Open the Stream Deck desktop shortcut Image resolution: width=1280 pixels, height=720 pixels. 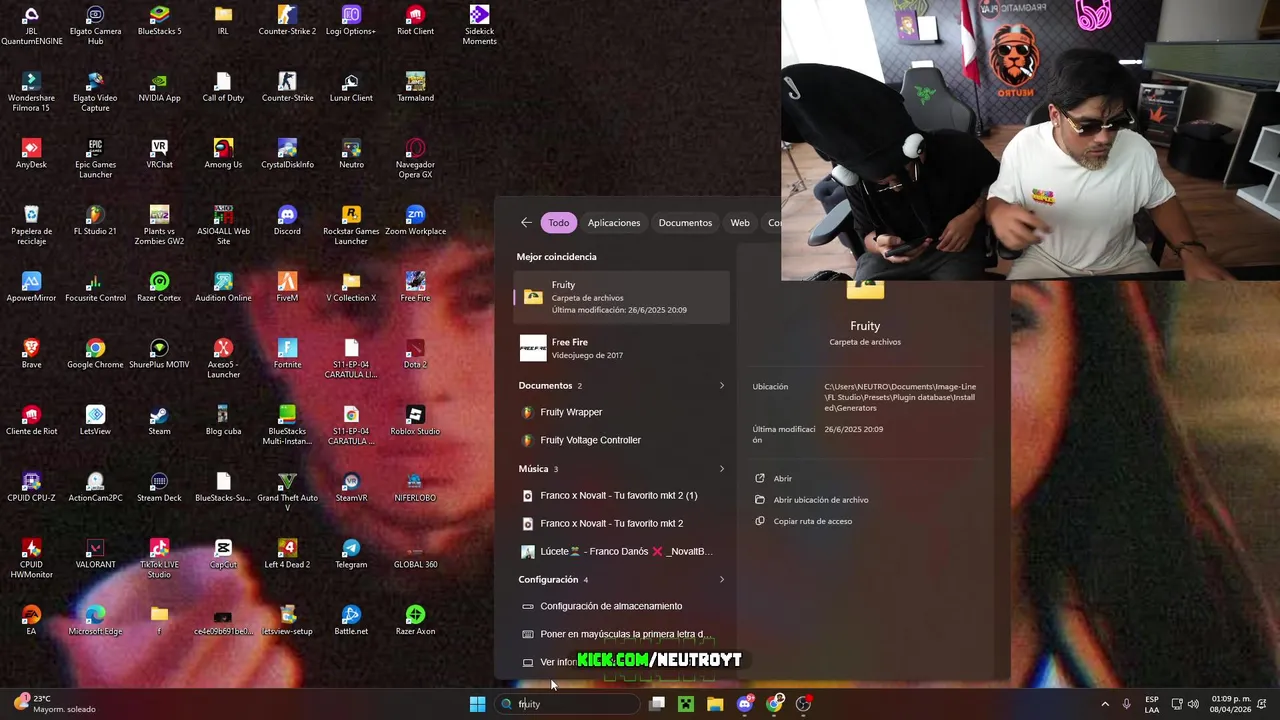coord(159,487)
